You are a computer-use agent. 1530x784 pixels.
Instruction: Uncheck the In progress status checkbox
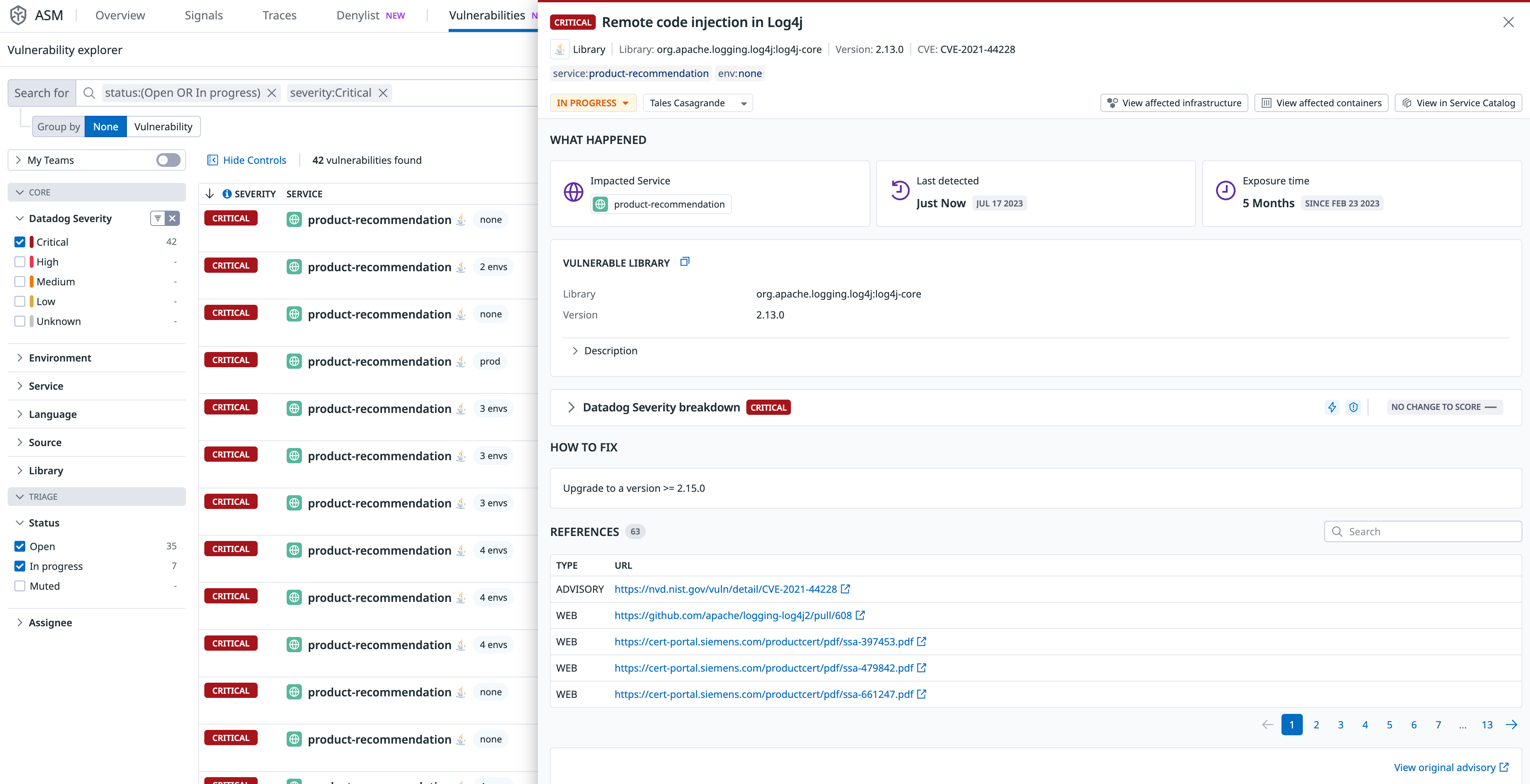click(19, 566)
